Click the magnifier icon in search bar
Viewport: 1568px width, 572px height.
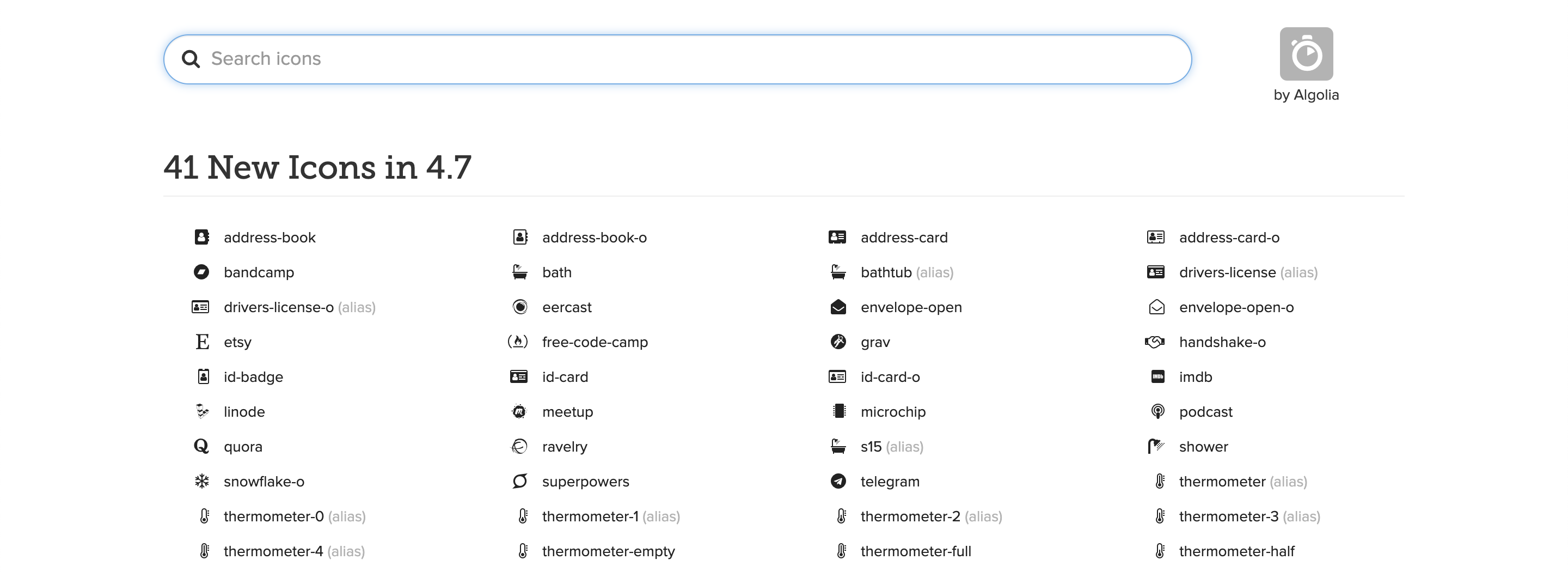191,58
